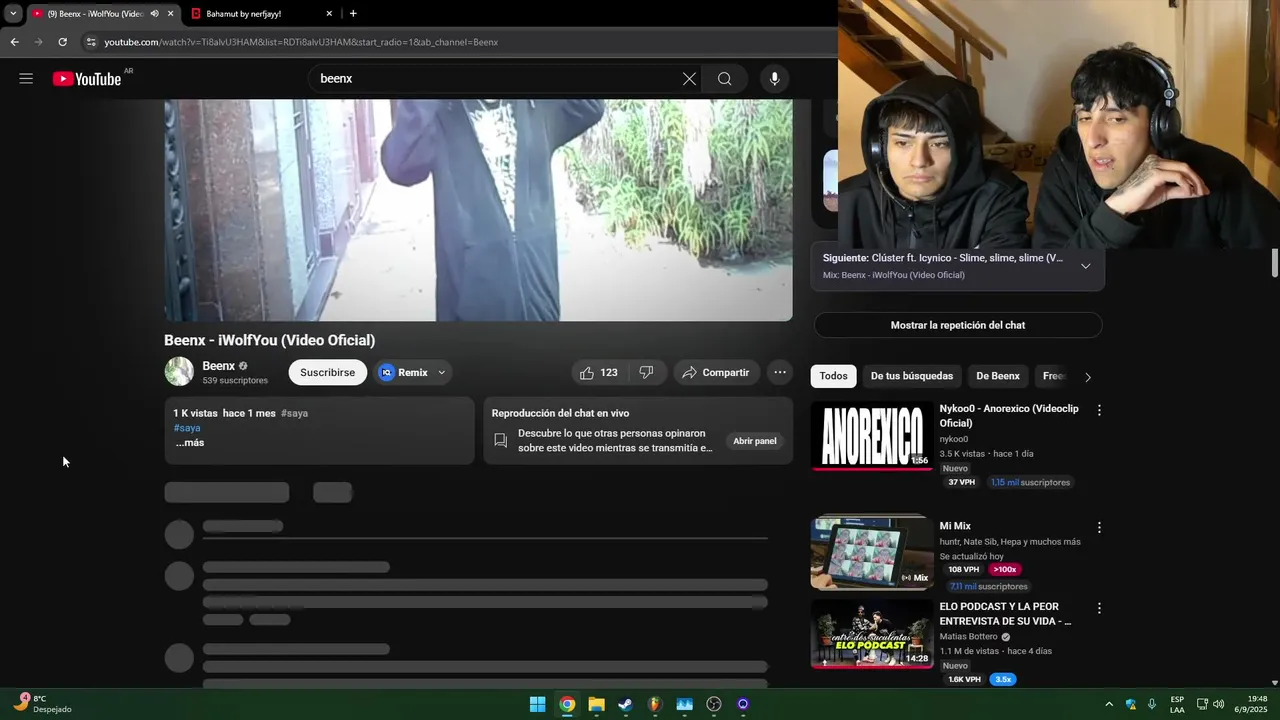Screen dimensions: 1280x720
Task: Click the 539 suscriptores text
Action: [235, 381]
